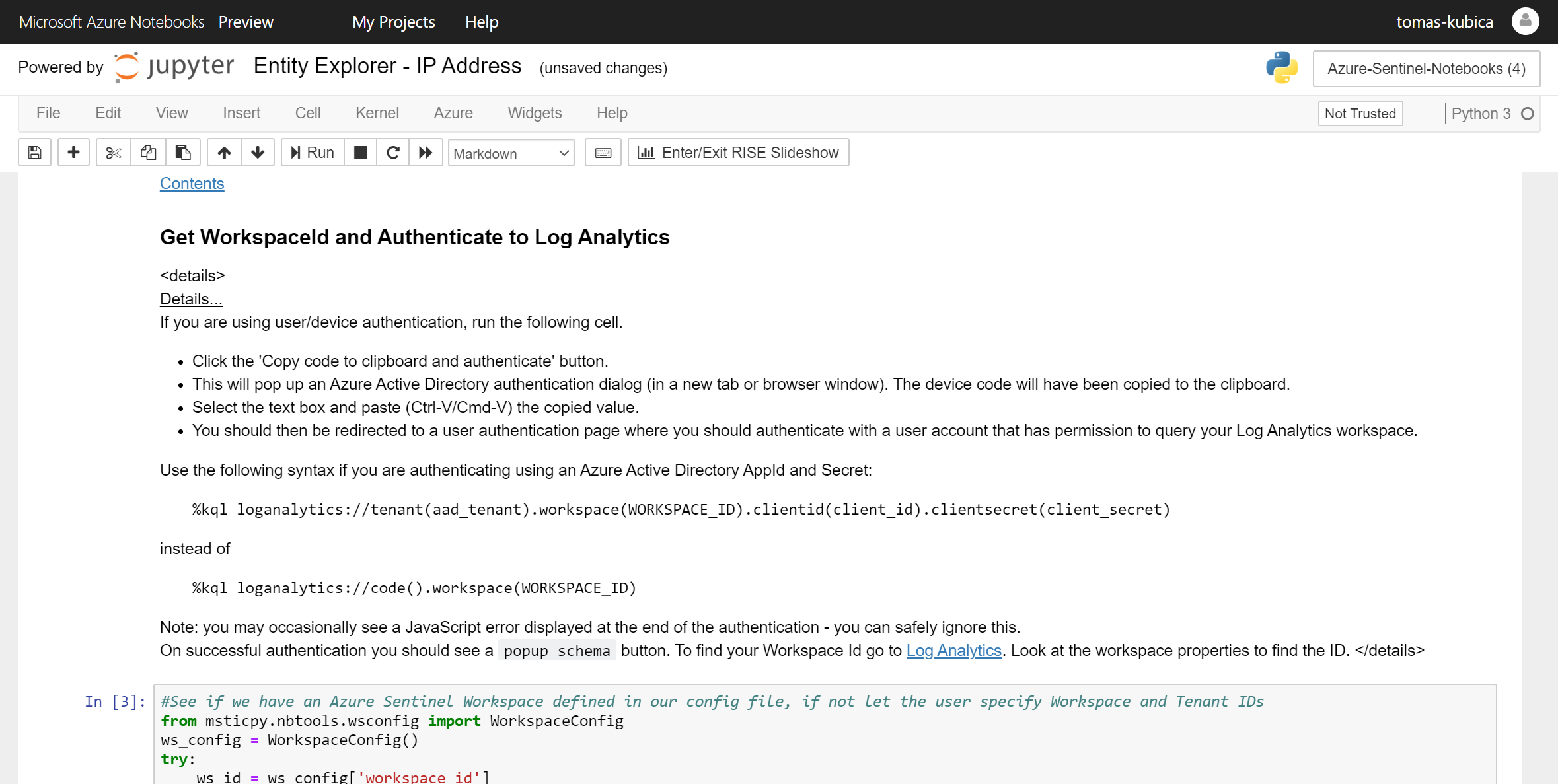Move selected cell down with arrow icon

(x=258, y=153)
